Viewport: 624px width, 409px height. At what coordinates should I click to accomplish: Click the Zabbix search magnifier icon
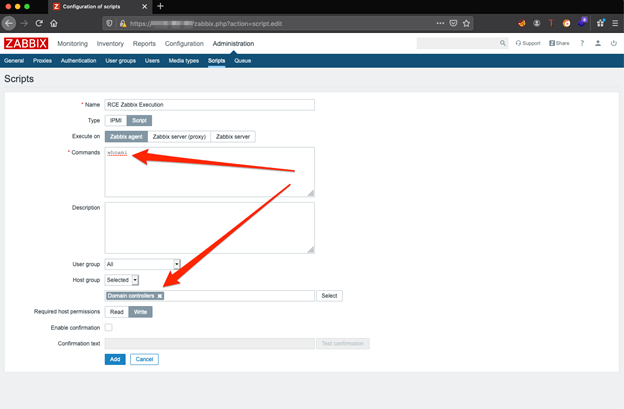503,43
